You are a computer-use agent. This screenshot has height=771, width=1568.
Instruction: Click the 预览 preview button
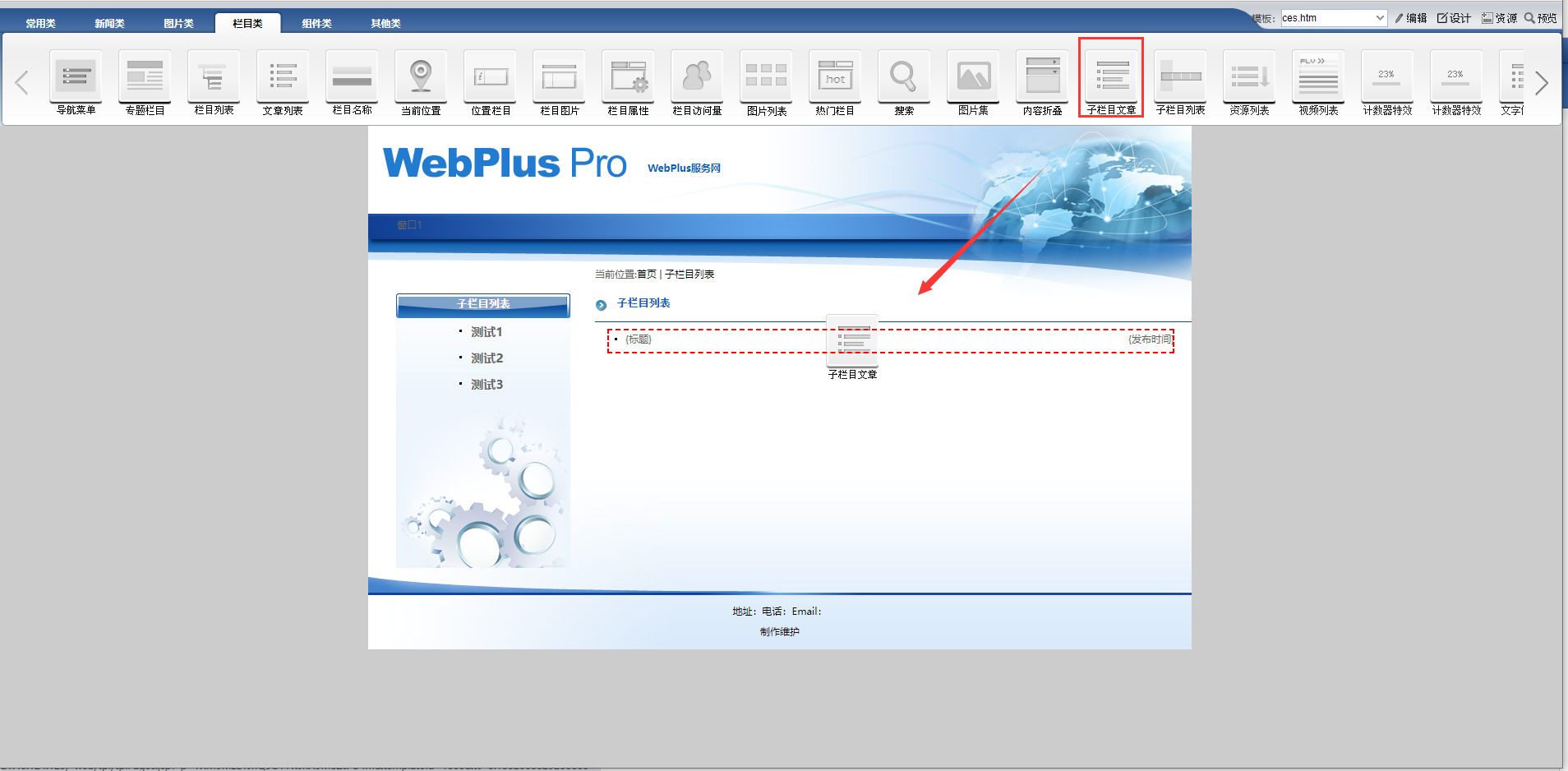[1541, 18]
